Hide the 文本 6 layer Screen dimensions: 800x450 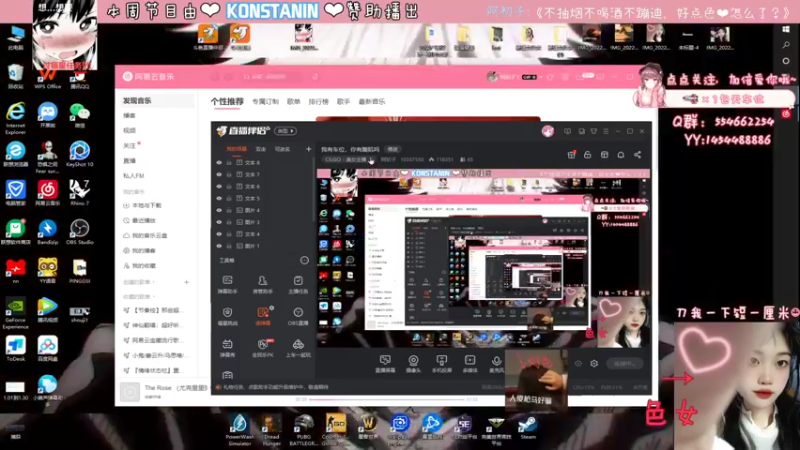219,186
